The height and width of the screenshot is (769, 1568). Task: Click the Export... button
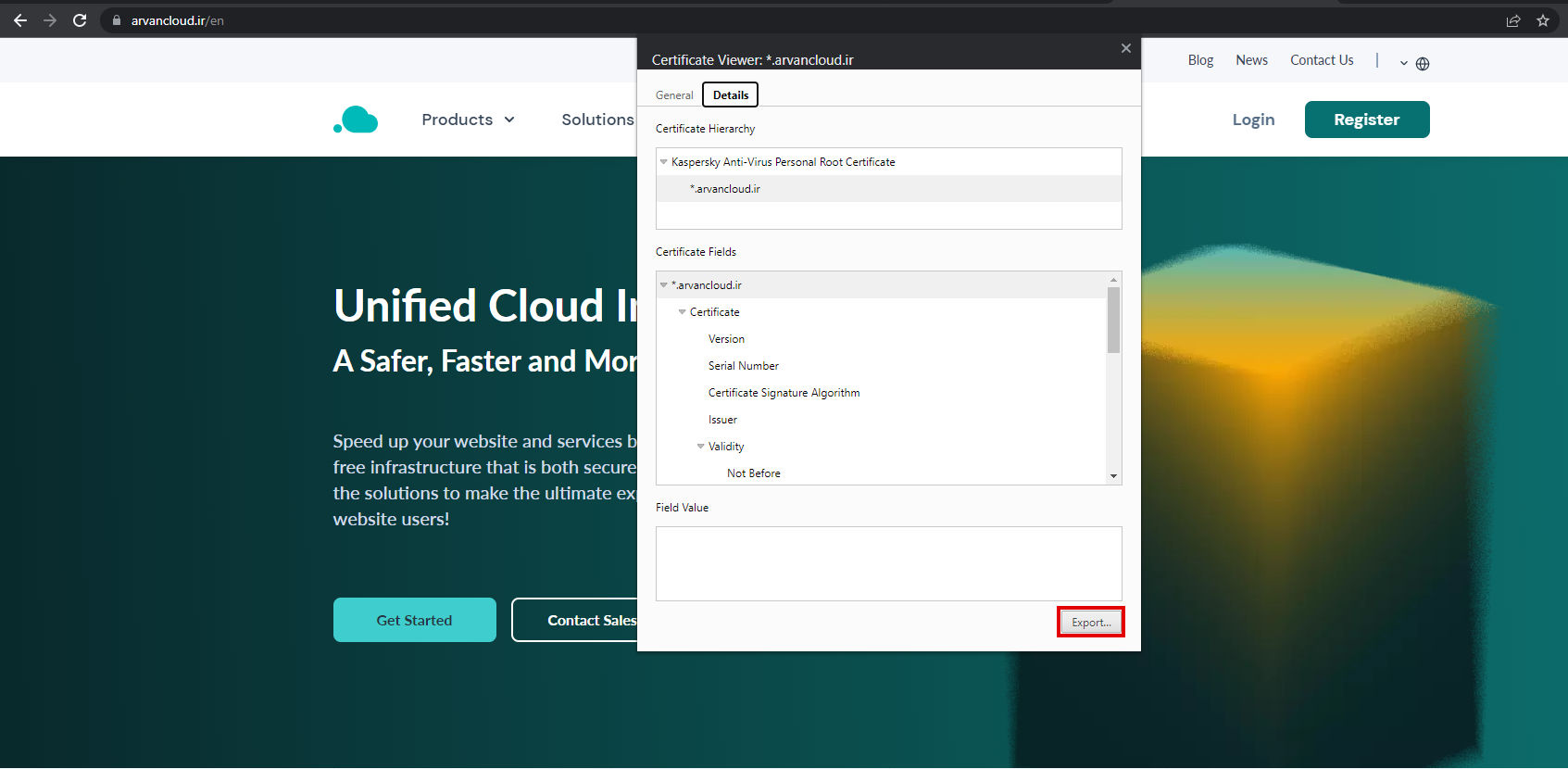pos(1091,623)
